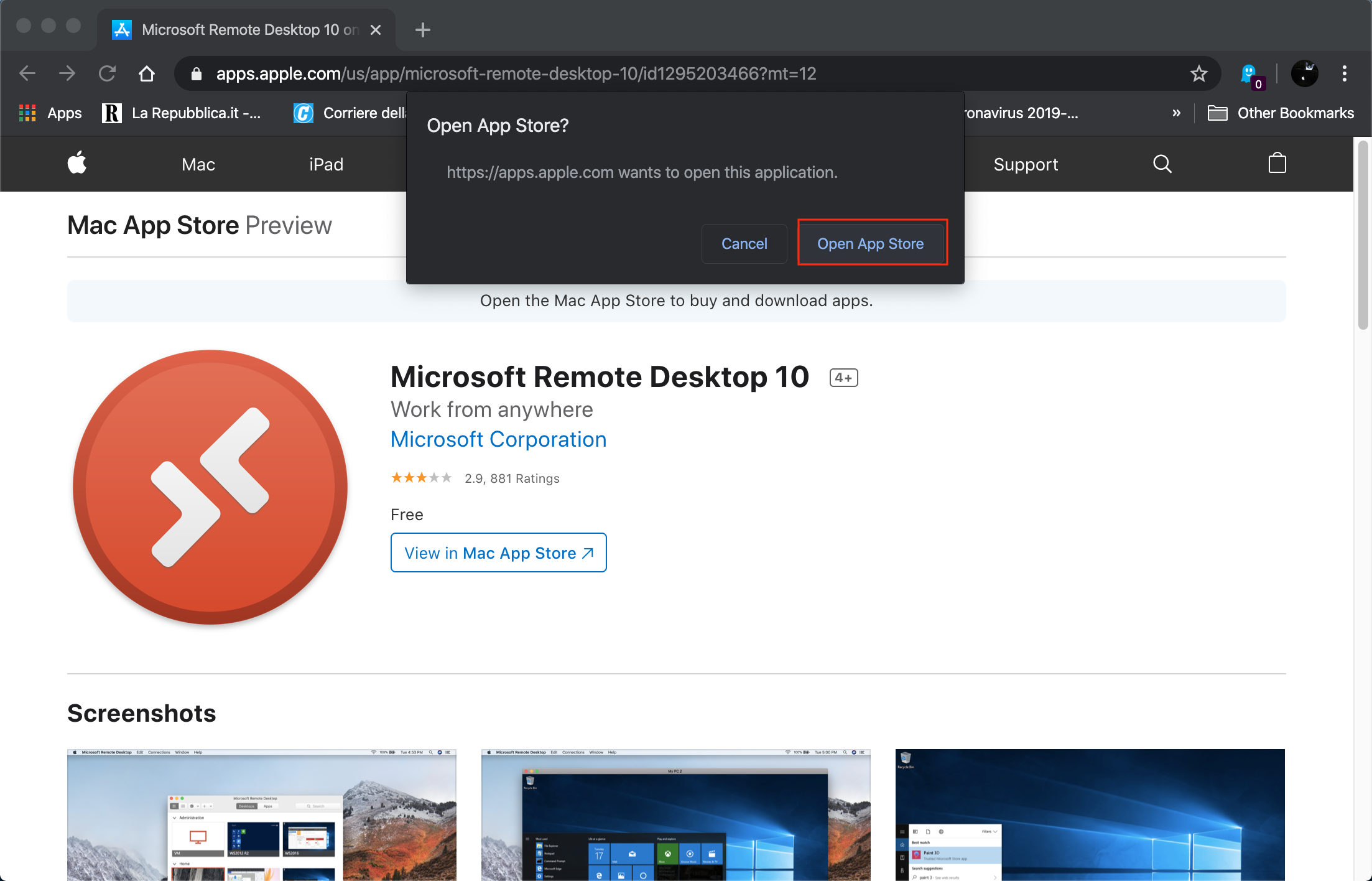The width and height of the screenshot is (1372, 881).
Task: Close the Microsoft Remote Desktop 10 tab
Action: click(376, 29)
